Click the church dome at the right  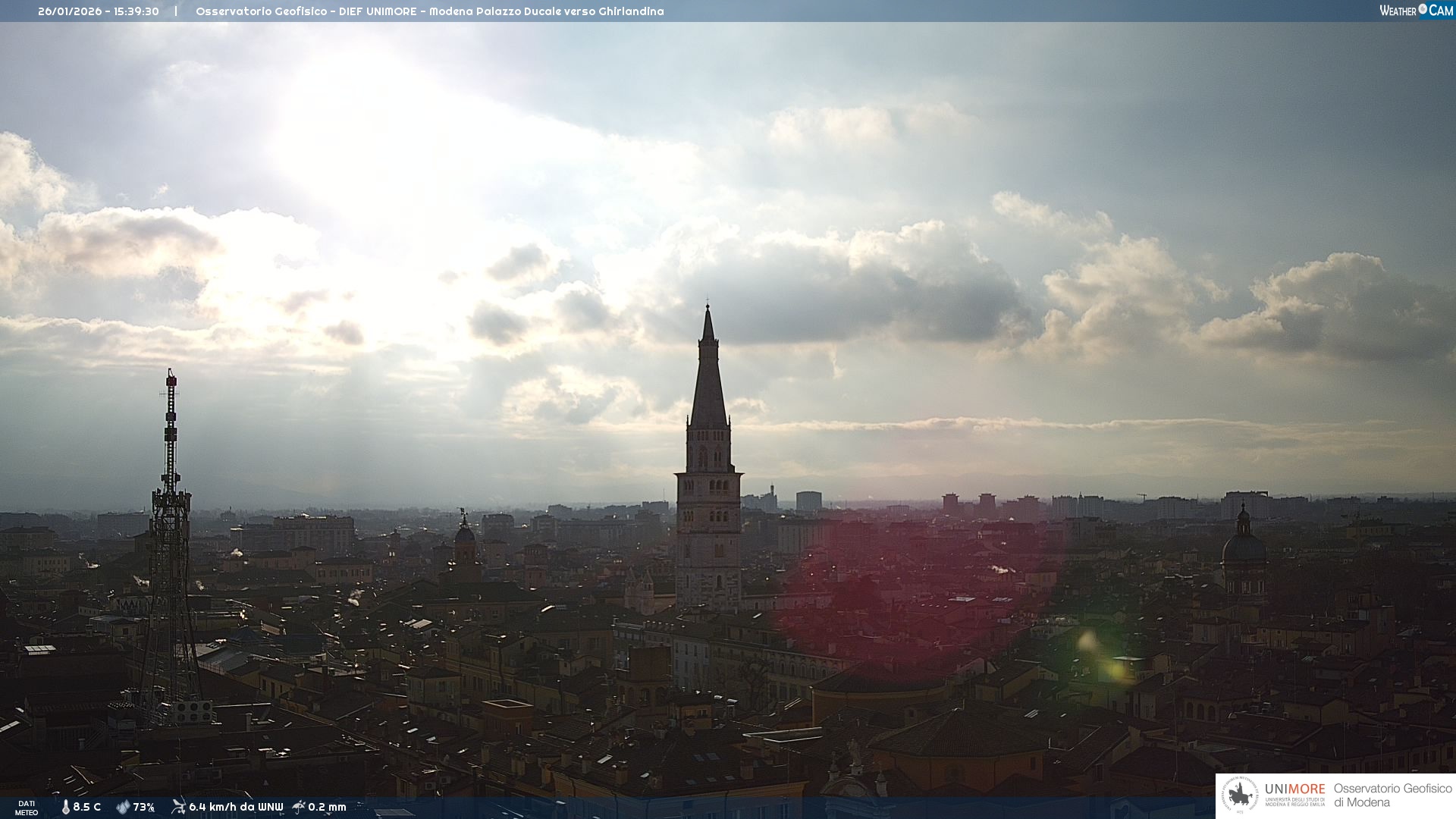coord(1243,548)
